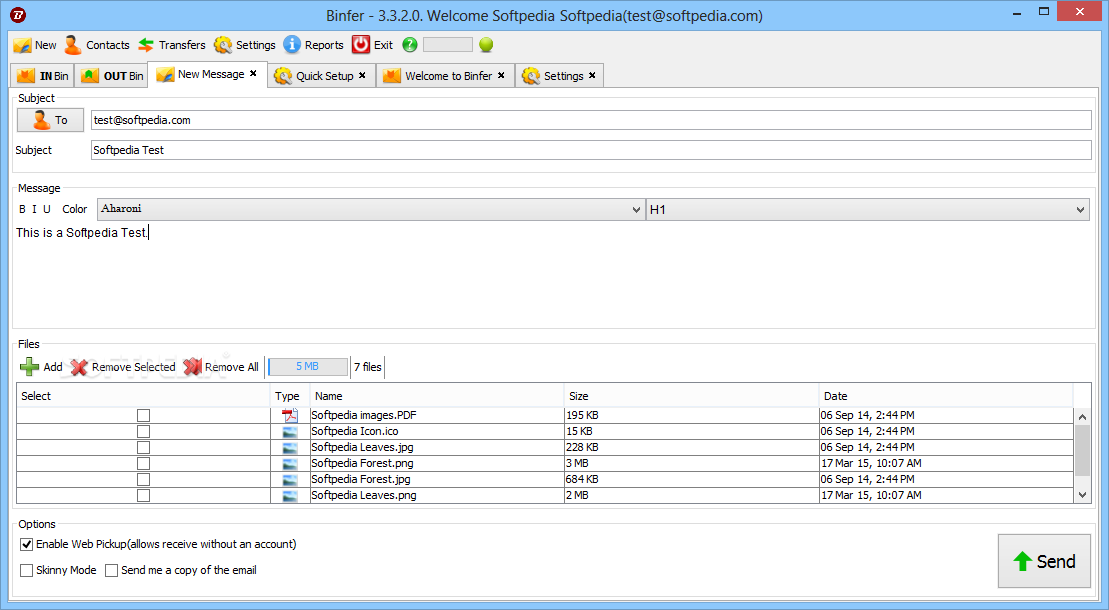This screenshot has height=610, width=1109.
Task: Click the image icon for Softpedia Forest.jpg
Action: pyautogui.click(x=290, y=480)
